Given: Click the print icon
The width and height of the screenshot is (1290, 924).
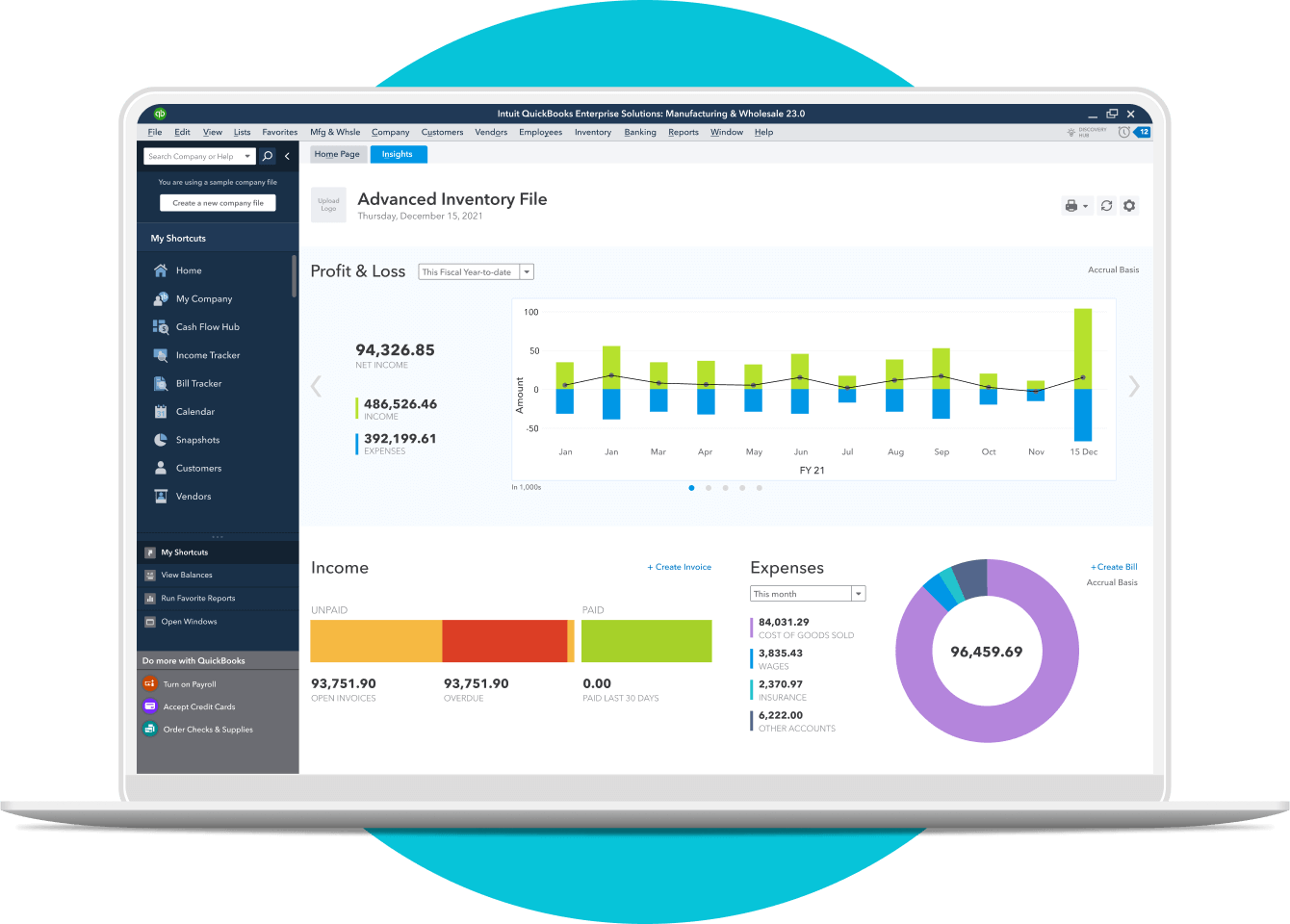Looking at the screenshot, I should pyautogui.click(x=1071, y=206).
